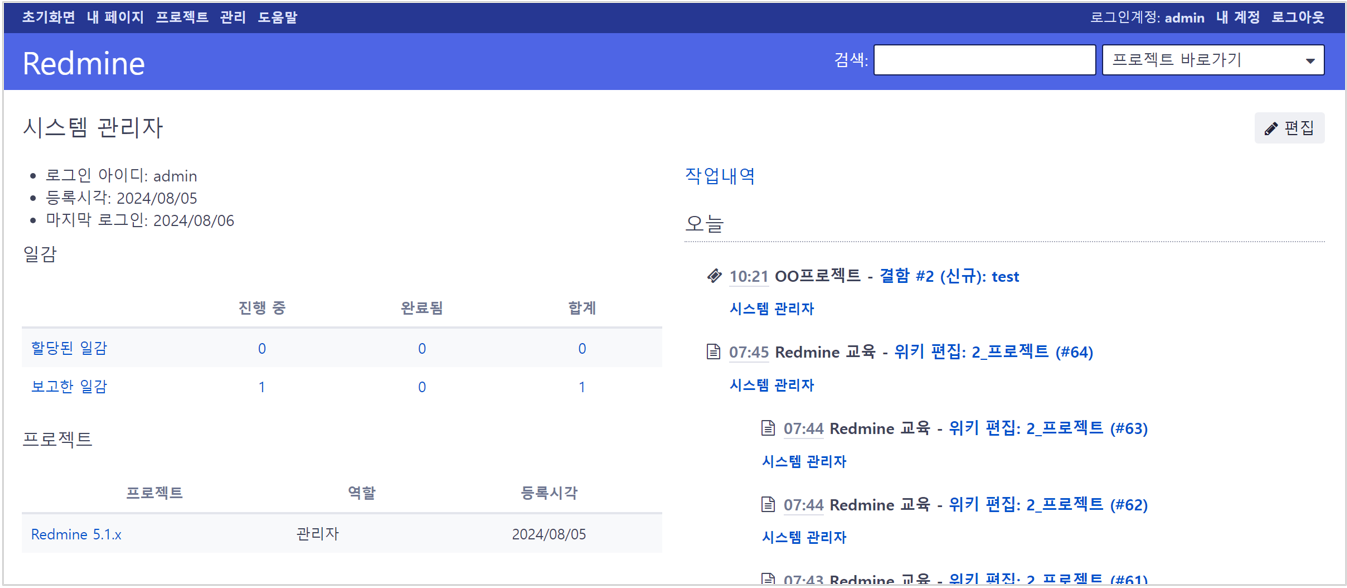Click the 진행 중 column header

(262, 308)
